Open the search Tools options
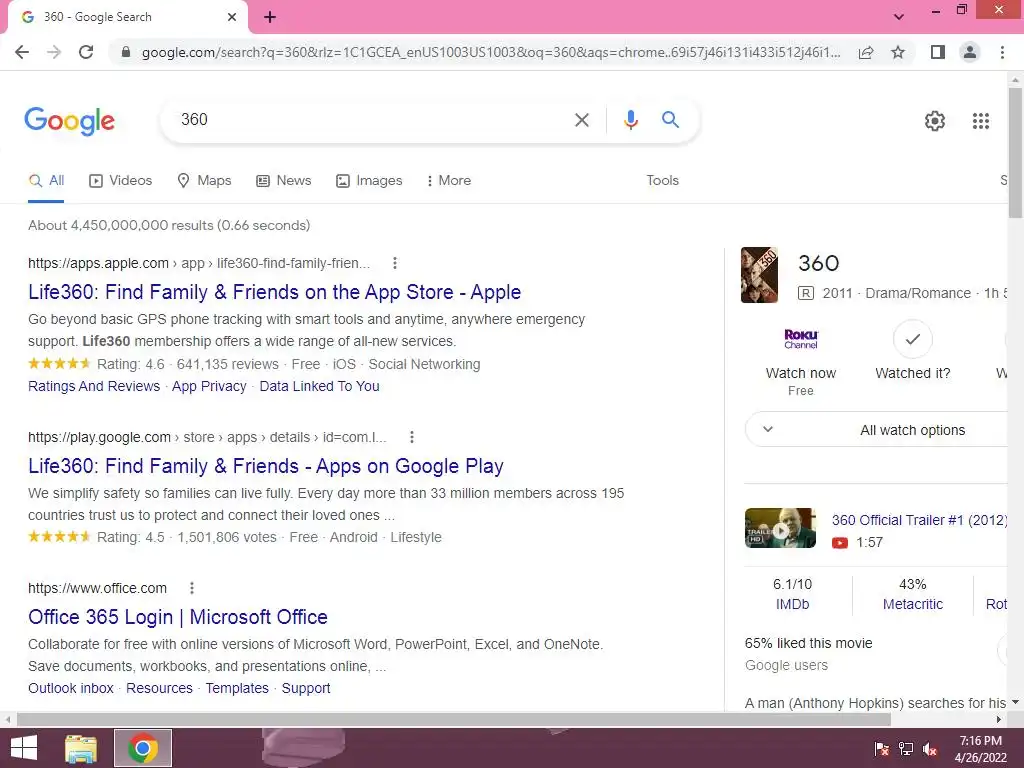Screen dimensions: 1024x768 [662, 181]
